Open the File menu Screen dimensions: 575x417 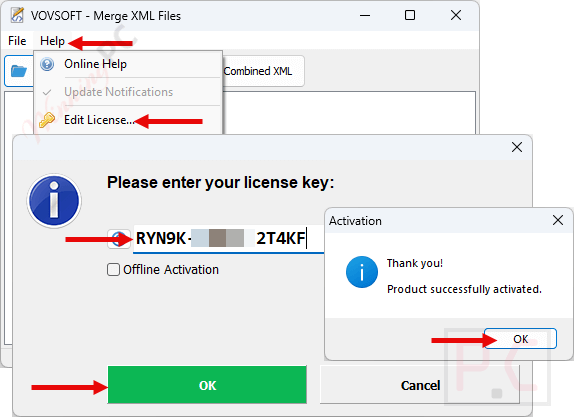coord(17,41)
